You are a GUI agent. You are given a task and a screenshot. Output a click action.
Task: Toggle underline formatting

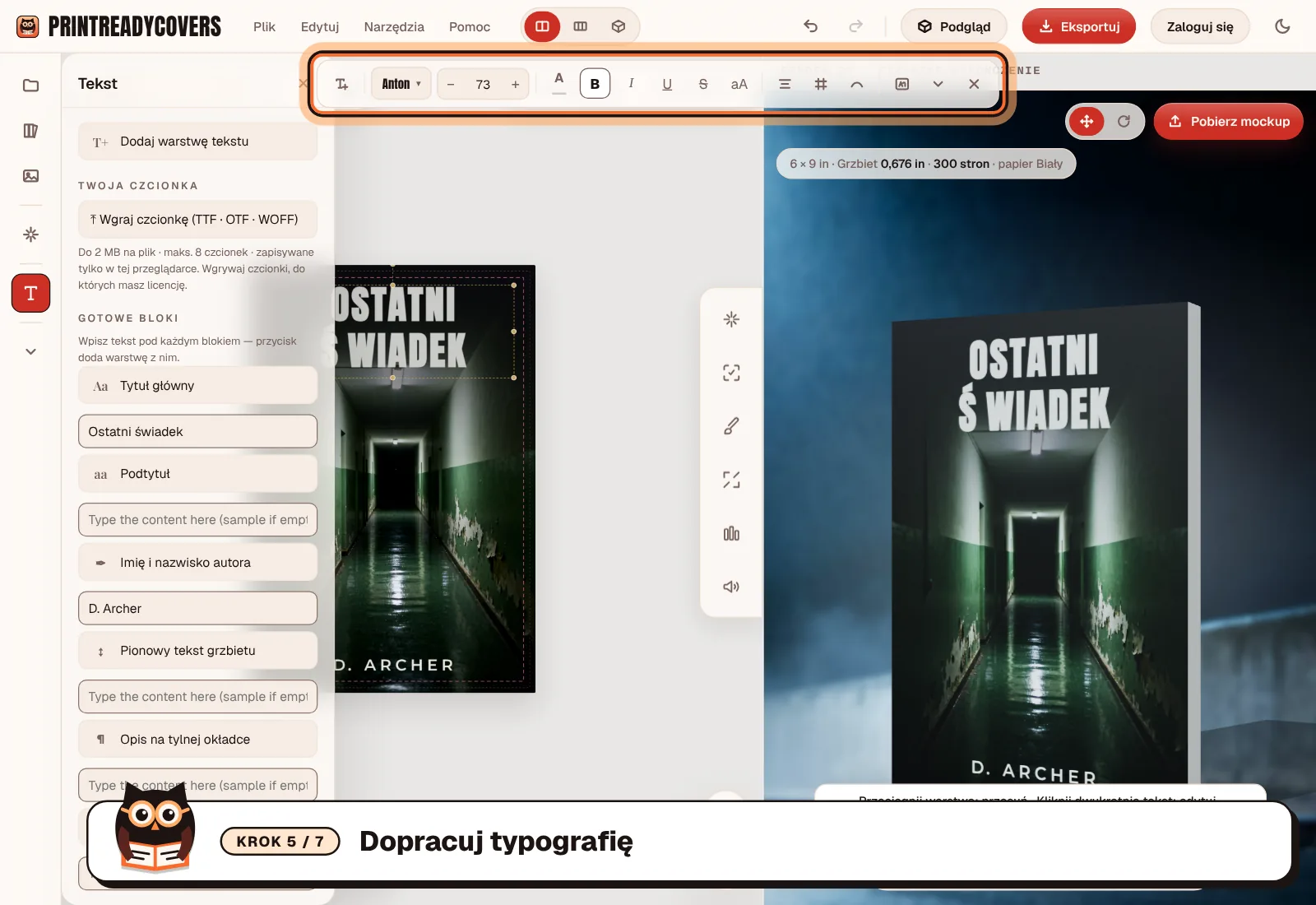pyautogui.click(x=667, y=84)
